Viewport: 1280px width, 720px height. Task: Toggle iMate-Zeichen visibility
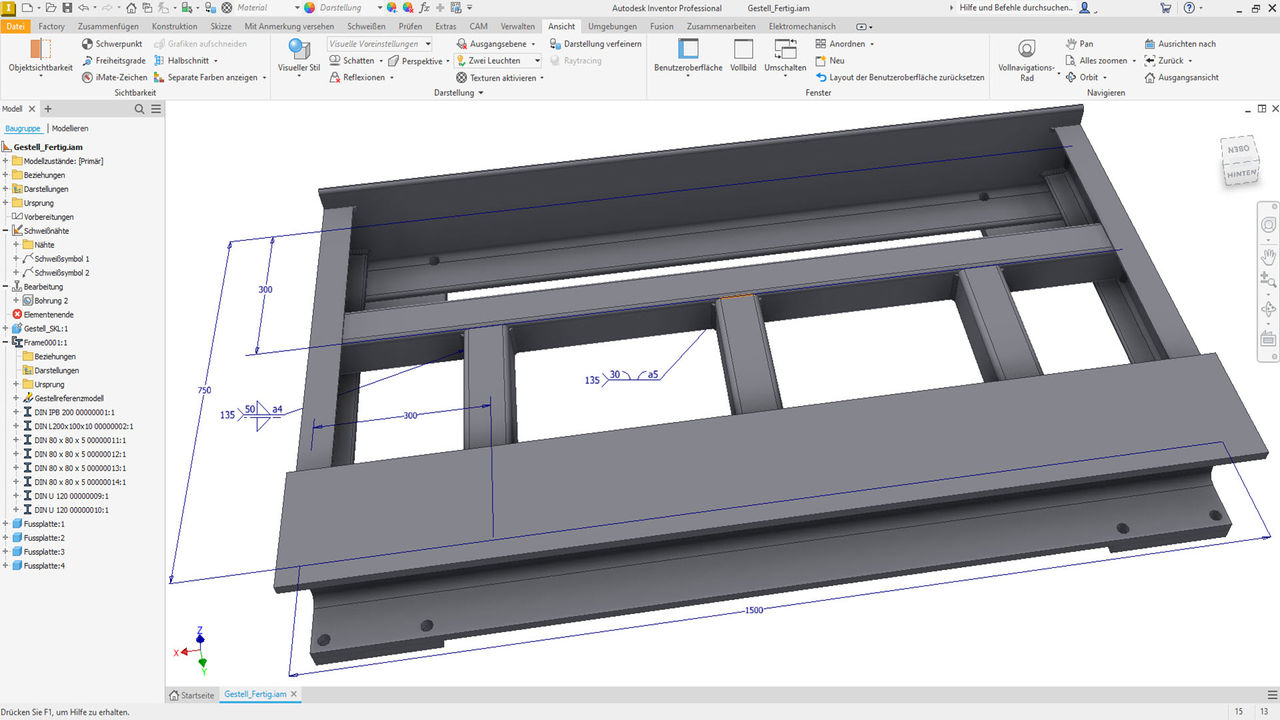114,77
